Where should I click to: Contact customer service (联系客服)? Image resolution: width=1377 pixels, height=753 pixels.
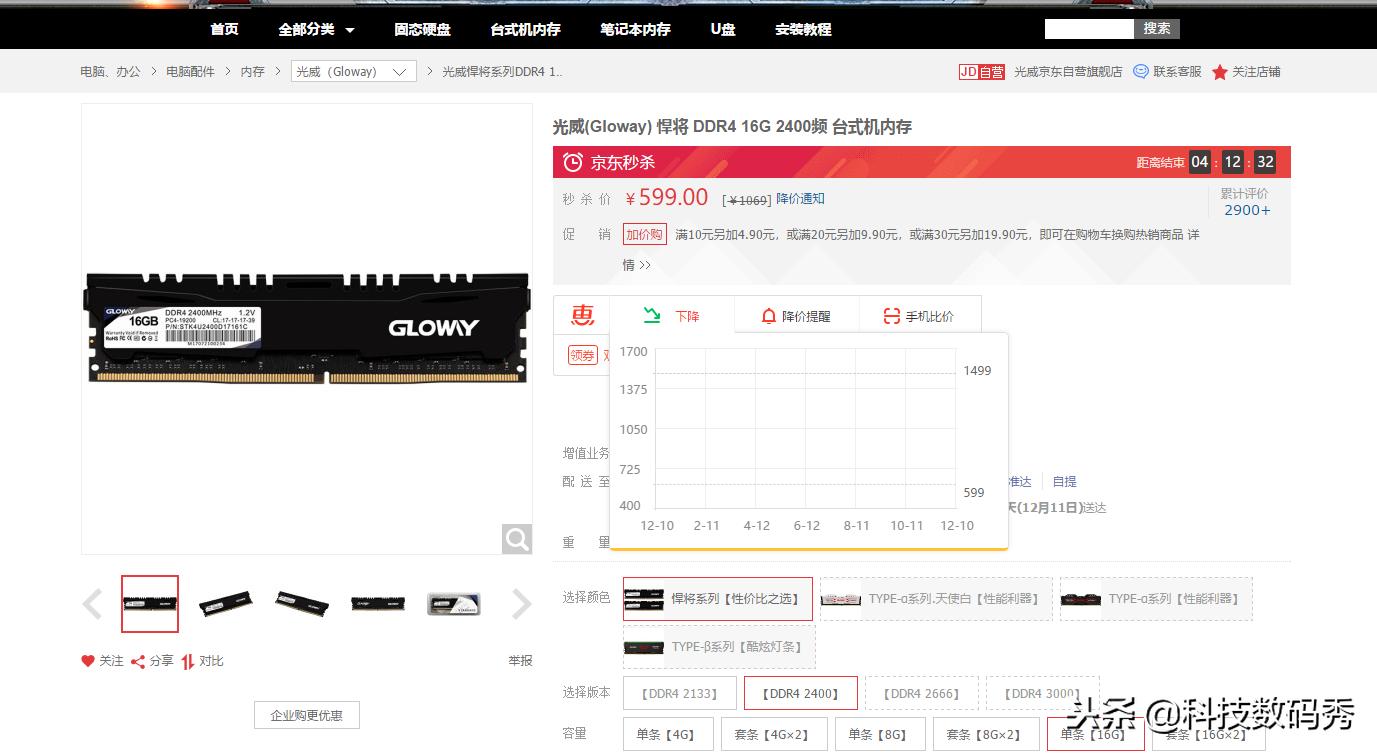(1167, 72)
